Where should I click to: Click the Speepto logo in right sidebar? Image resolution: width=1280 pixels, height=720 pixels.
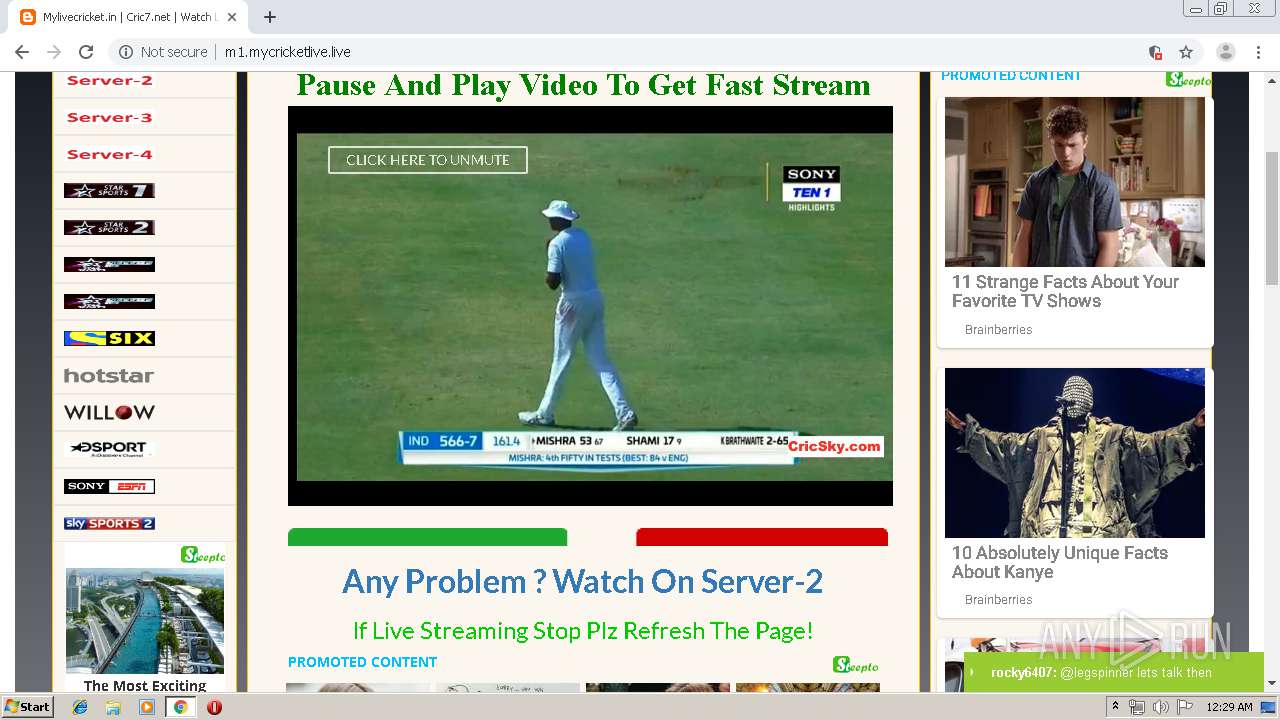(1188, 80)
